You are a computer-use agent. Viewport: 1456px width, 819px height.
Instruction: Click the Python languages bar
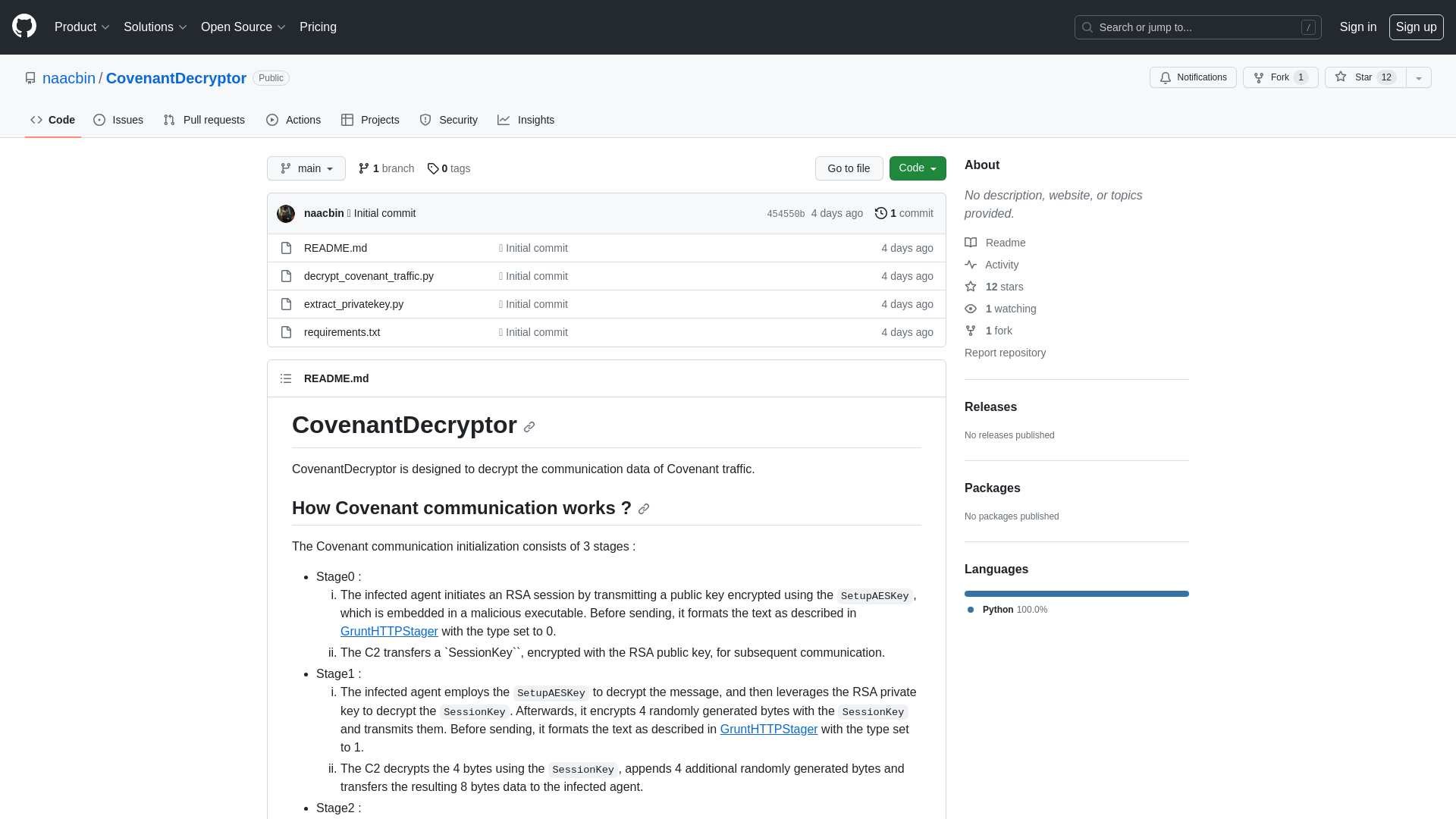tap(1077, 594)
